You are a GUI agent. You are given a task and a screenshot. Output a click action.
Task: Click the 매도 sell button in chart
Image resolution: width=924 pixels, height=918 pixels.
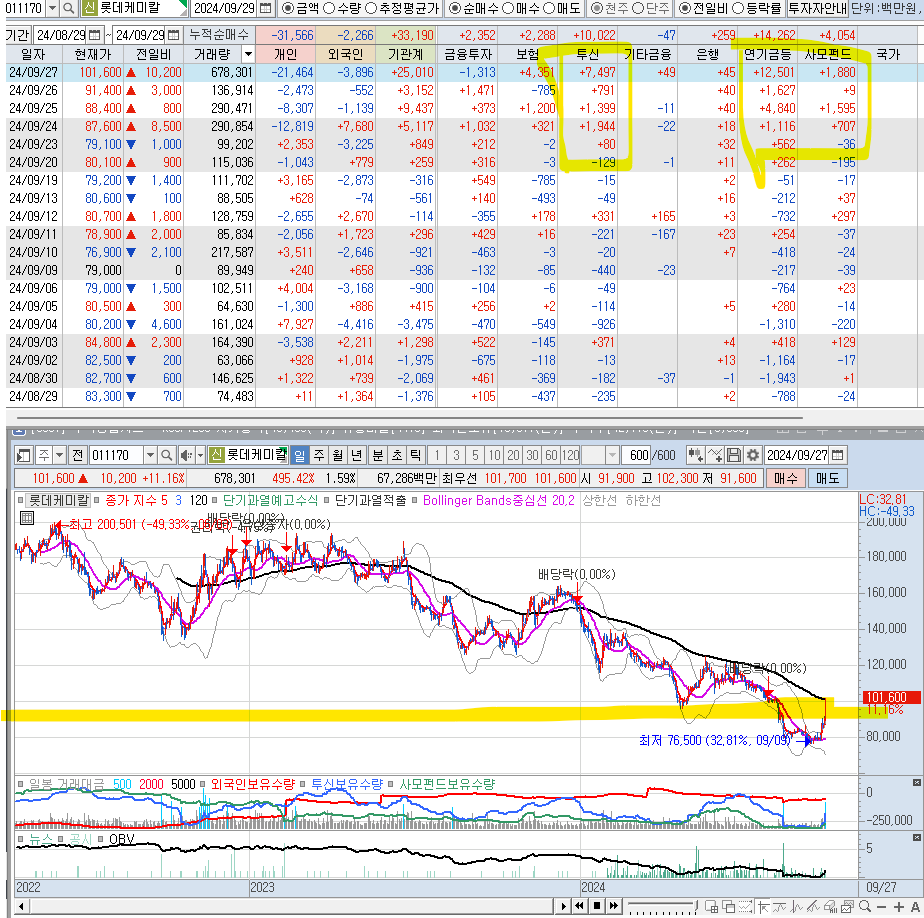click(827, 478)
